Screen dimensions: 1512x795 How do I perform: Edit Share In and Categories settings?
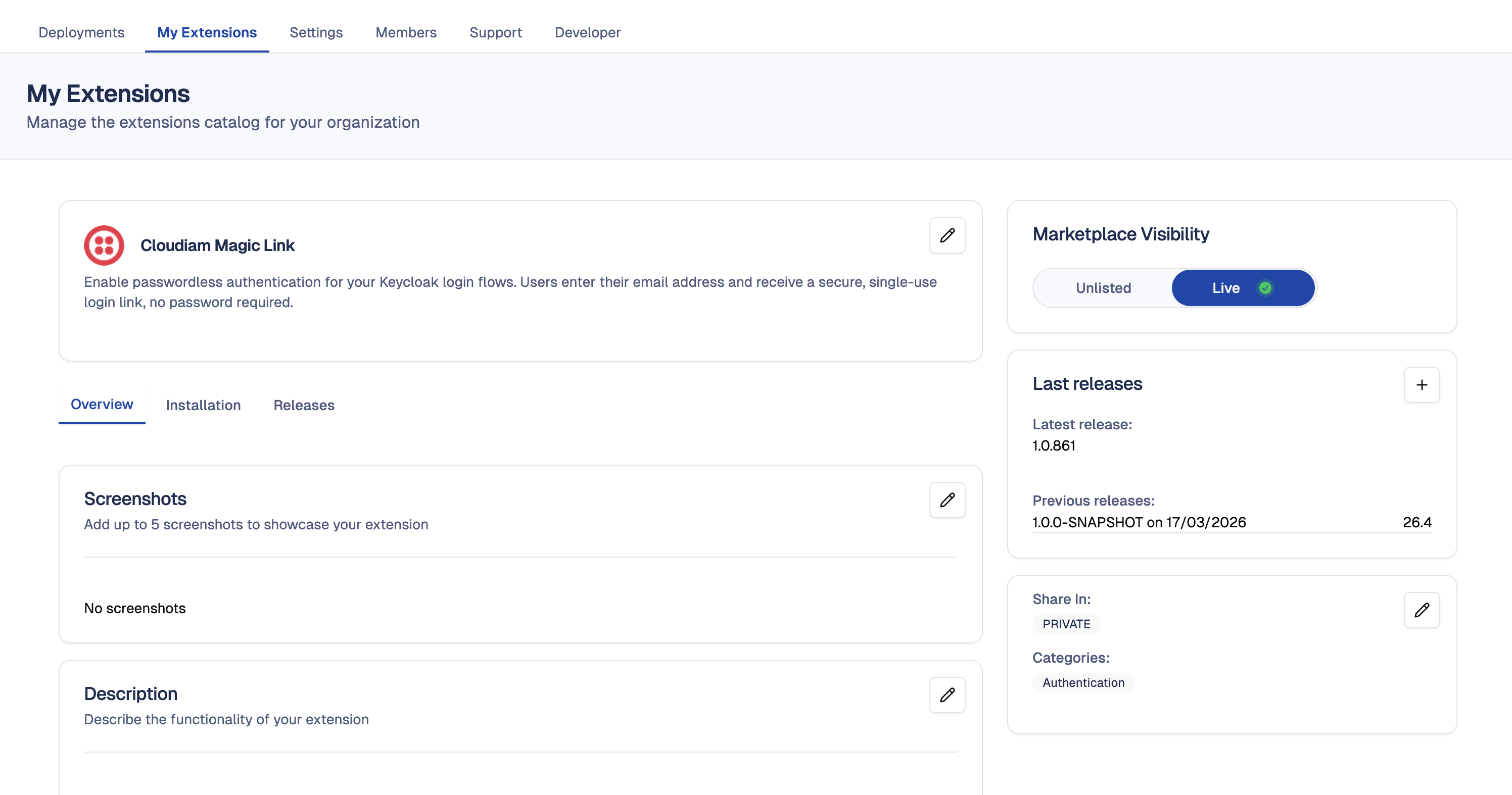pyautogui.click(x=1421, y=610)
